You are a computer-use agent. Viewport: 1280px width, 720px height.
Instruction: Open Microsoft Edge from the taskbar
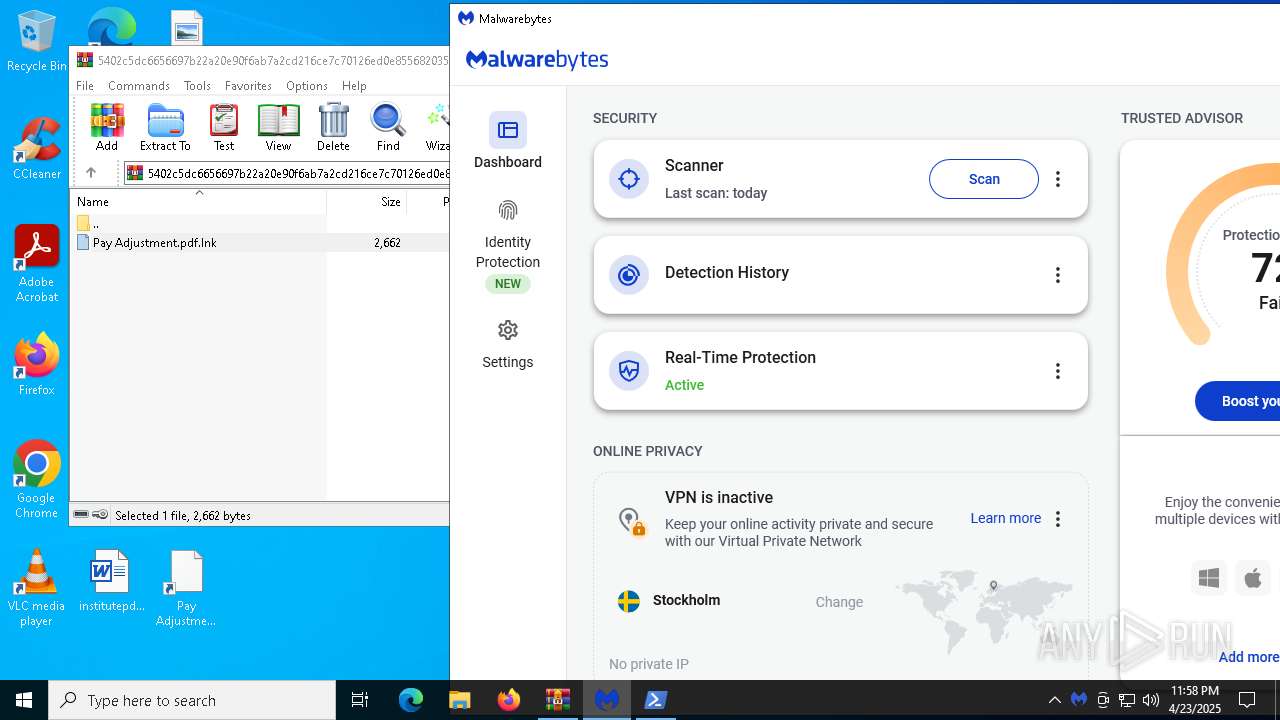pos(411,700)
